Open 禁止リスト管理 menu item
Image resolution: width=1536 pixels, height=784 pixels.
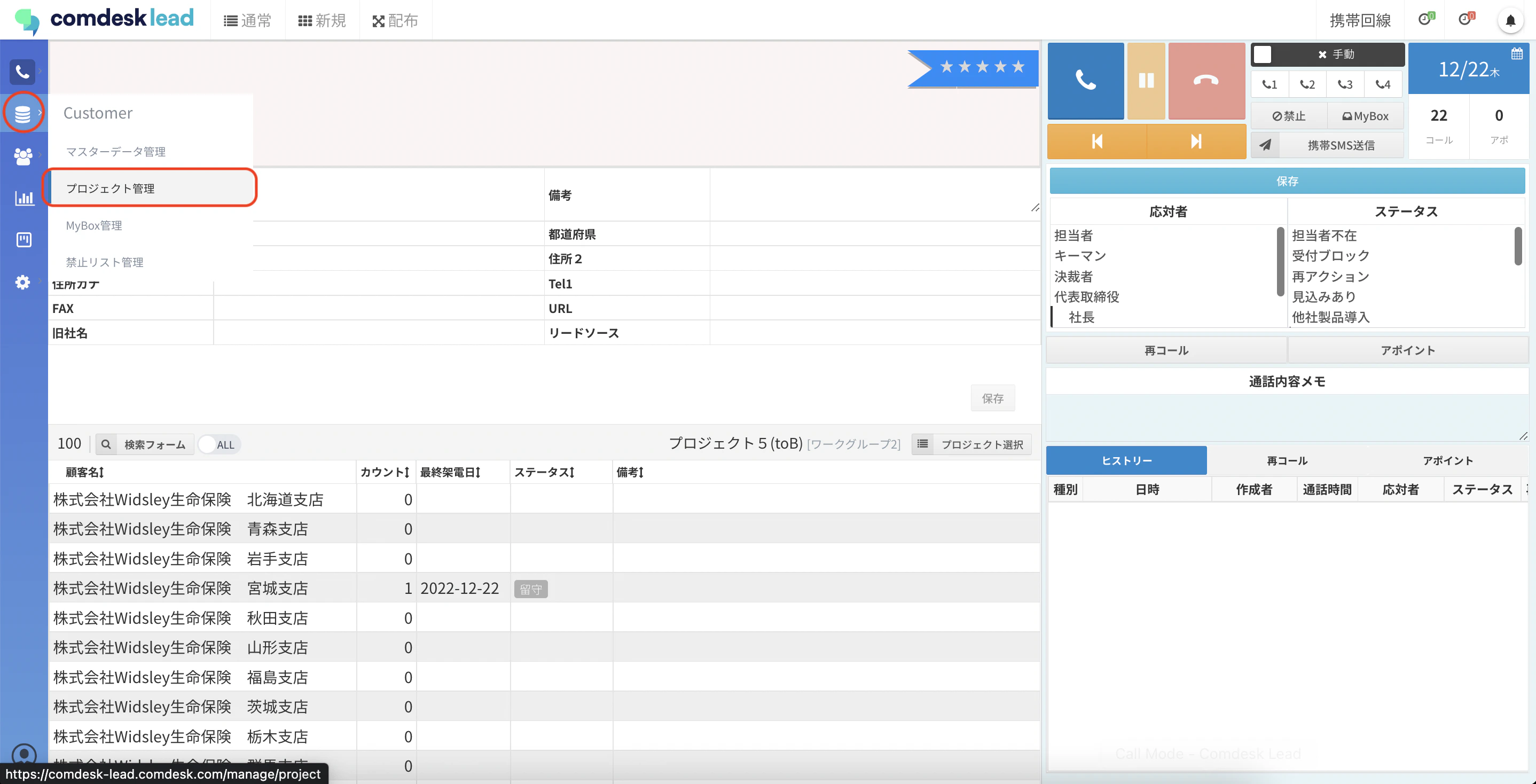[104, 262]
